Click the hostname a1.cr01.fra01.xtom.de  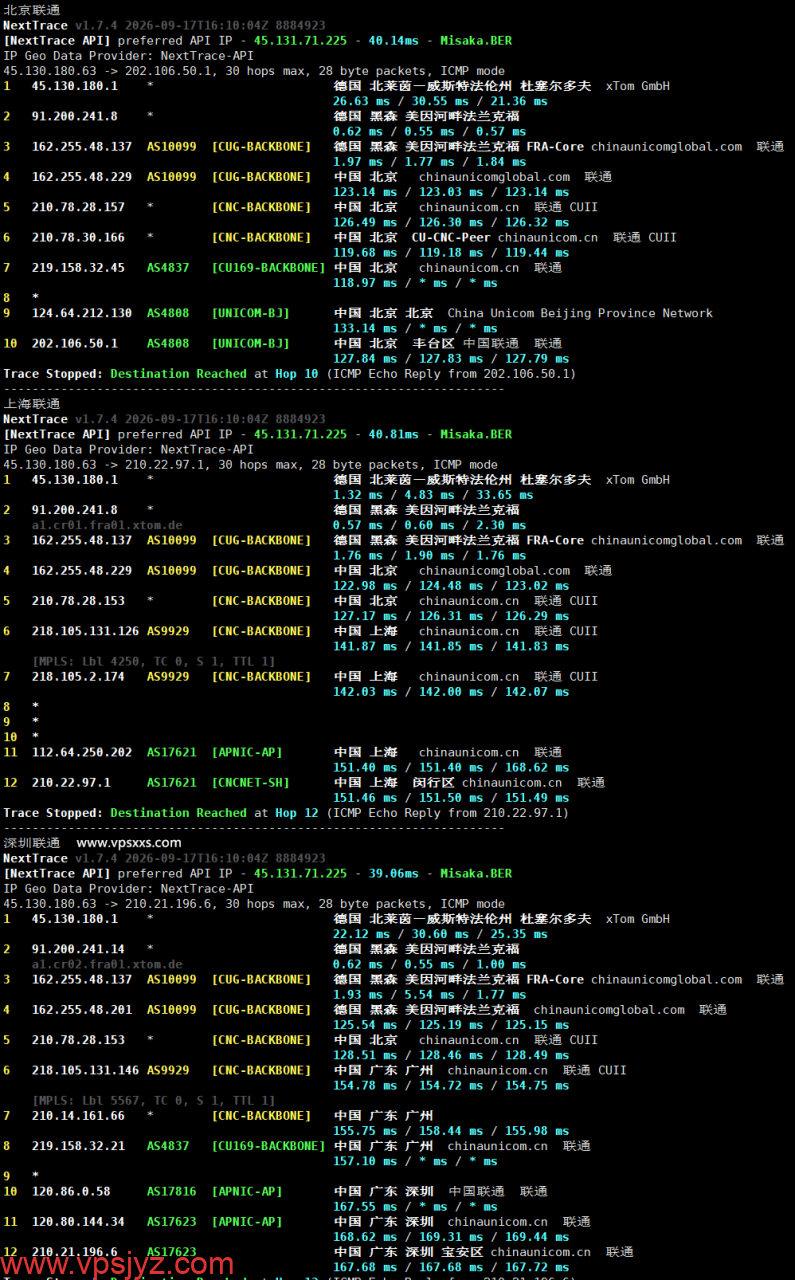click(x=107, y=525)
